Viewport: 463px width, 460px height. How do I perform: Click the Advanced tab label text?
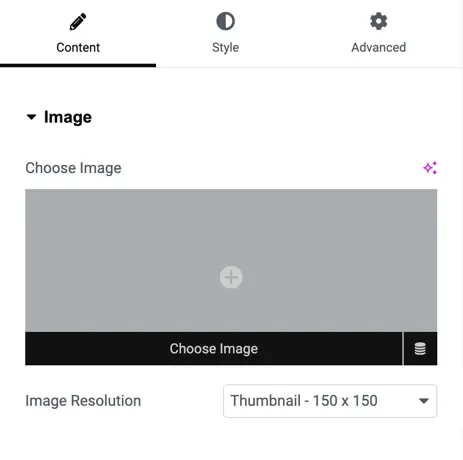pos(379,47)
